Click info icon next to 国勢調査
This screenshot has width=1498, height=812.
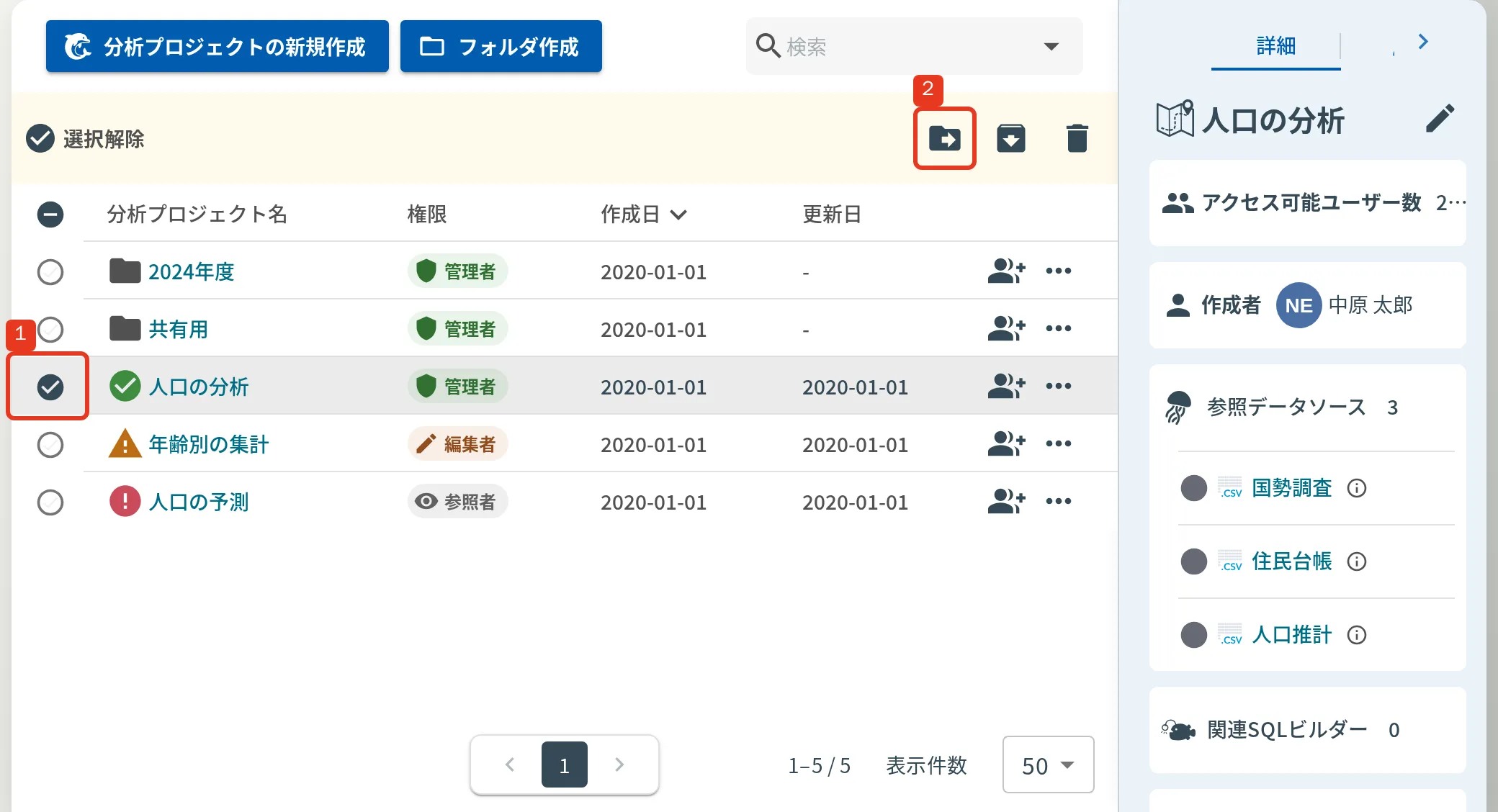tap(1357, 488)
